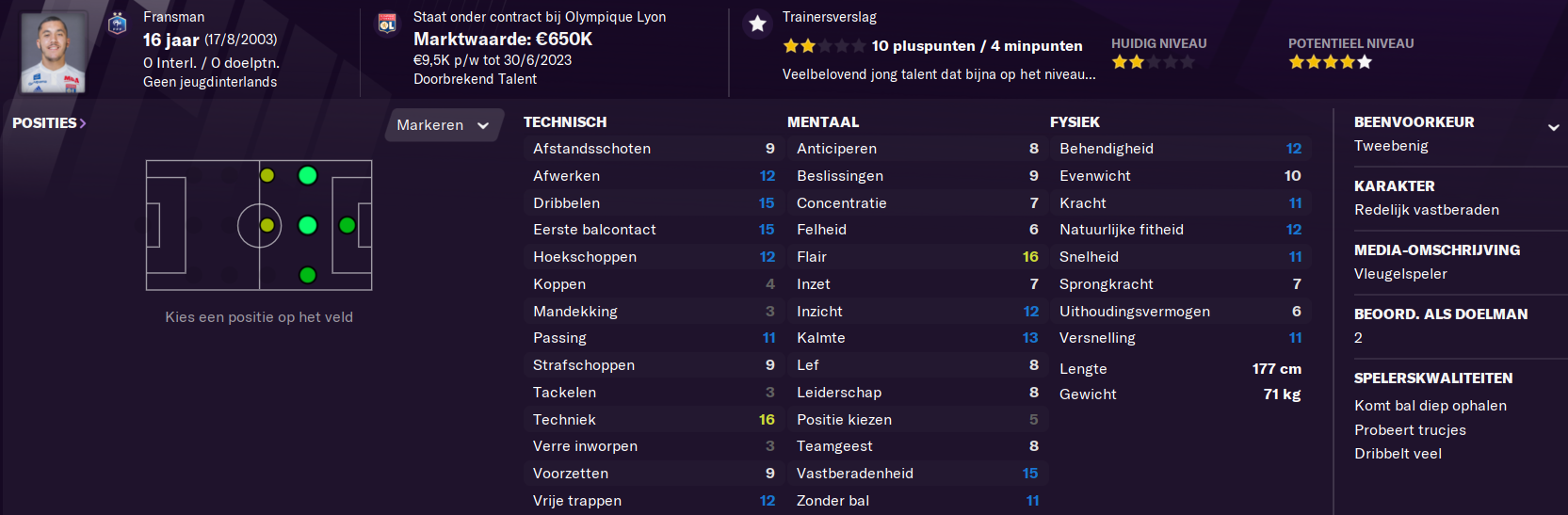Open the Posities section arrow
The height and width of the screenshot is (515, 1568).
coord(83,123)
